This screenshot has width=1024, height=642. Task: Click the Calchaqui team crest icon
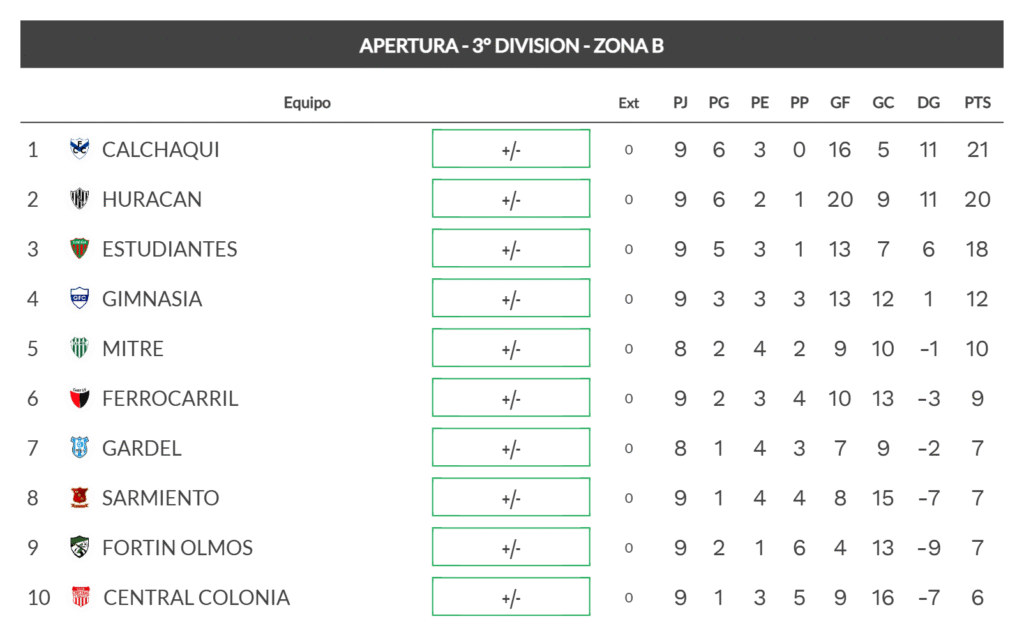79,149
